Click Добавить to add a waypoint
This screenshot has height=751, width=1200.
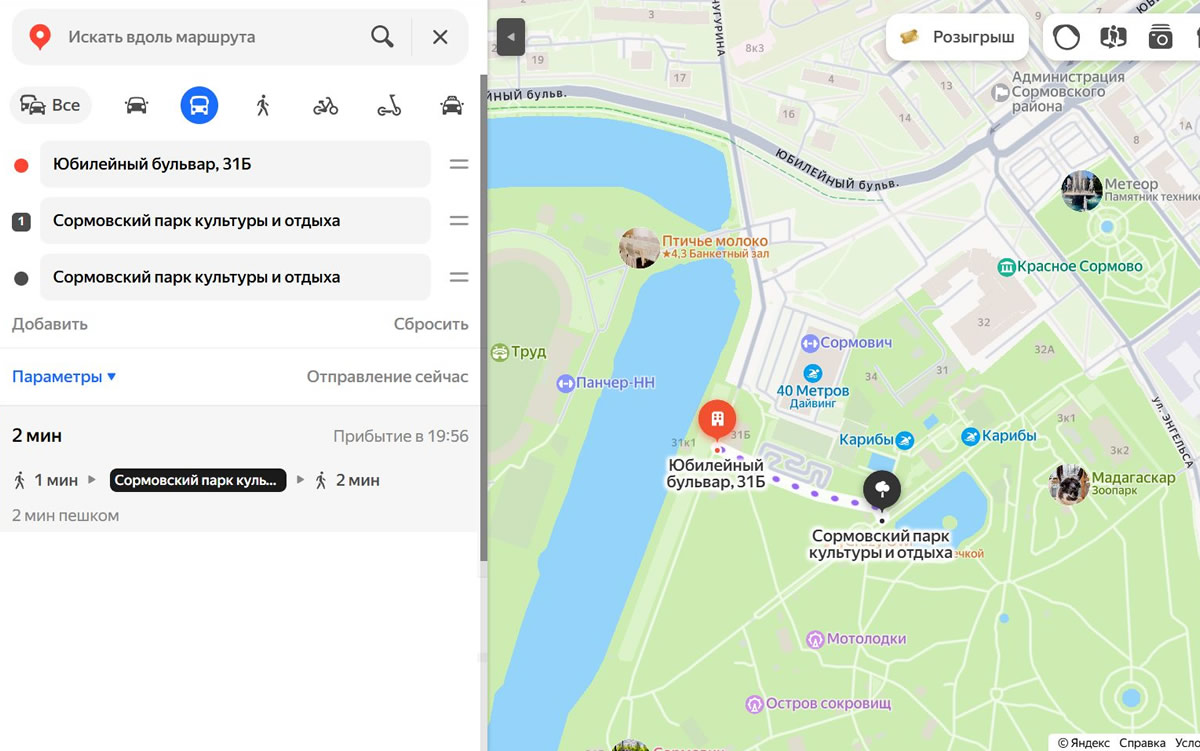[50, 324]
